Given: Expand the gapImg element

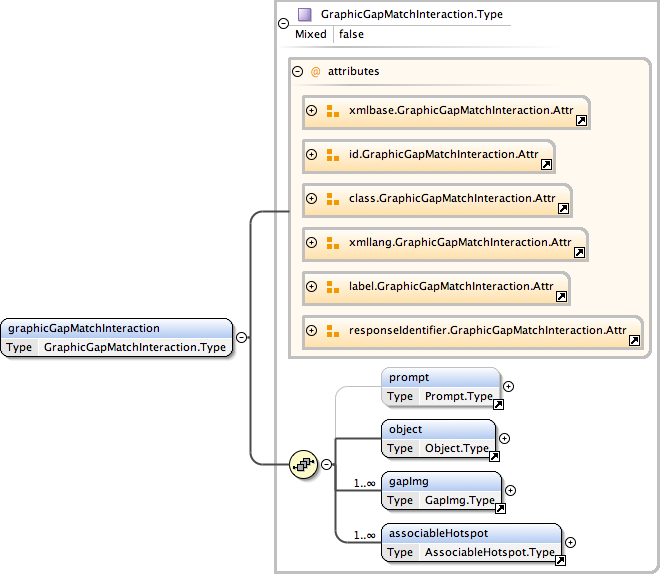Looking at the screenshot, I should tap(511, 490).
